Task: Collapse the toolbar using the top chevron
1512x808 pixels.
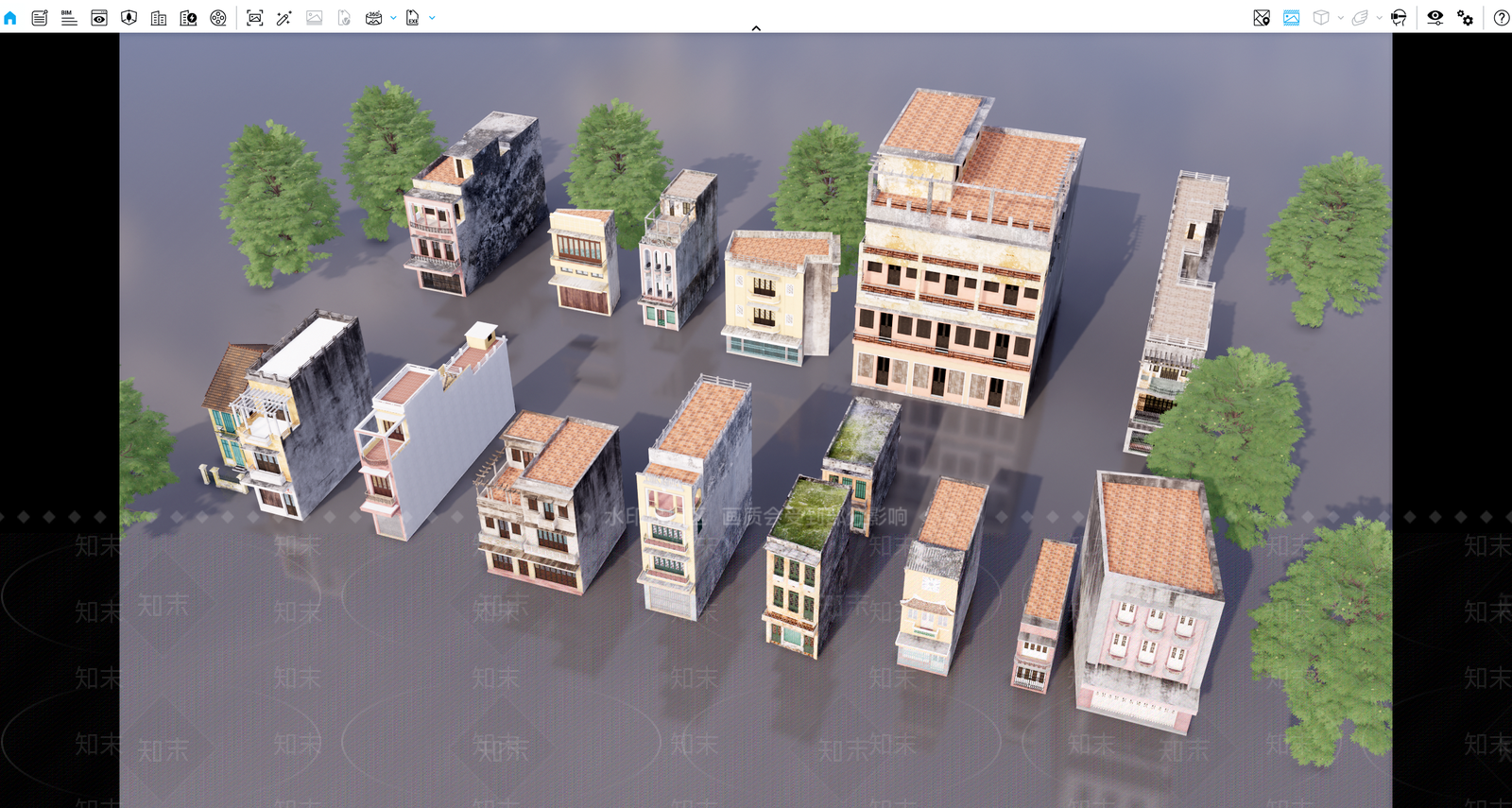Action: (x=756, y=28)
